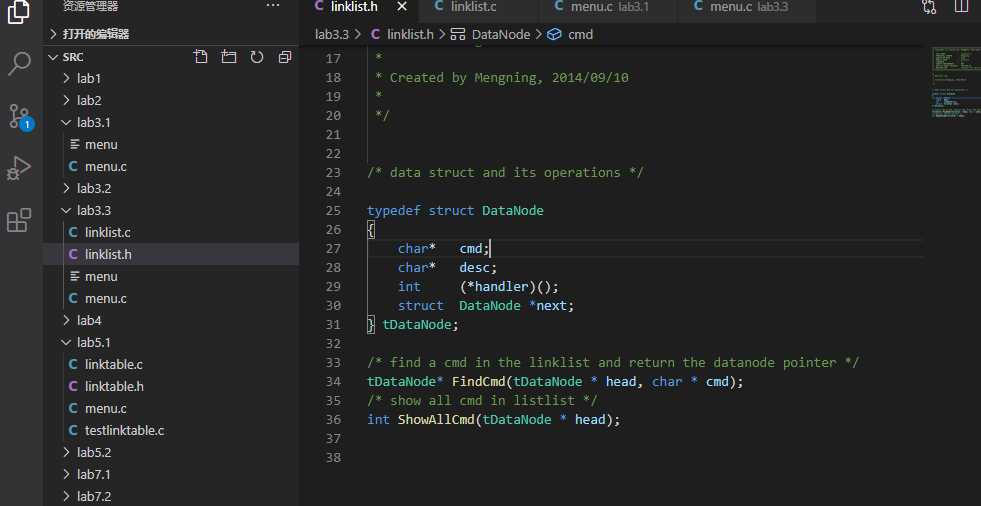Screen dimensions: 981x506
Task: Open menu file under lab3.3
Action: [x=171, y=276]
